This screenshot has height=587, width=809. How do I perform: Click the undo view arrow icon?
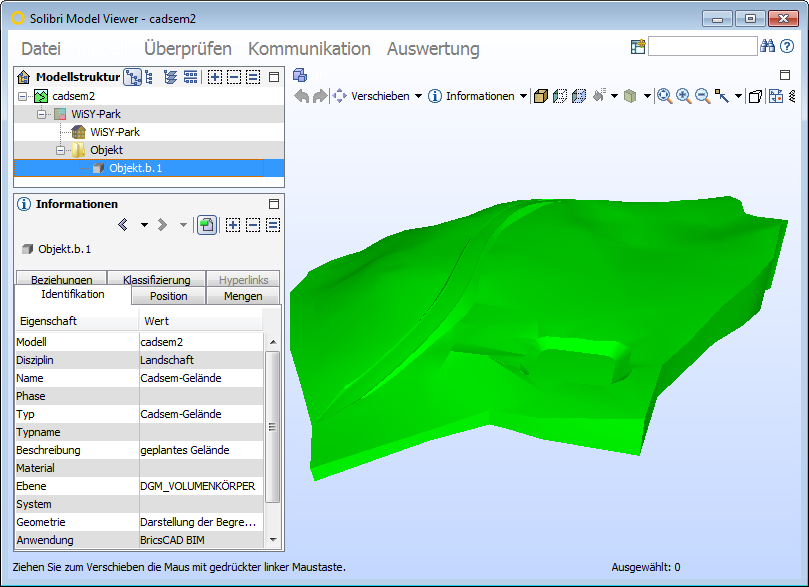pyautogui.click(x=302, y=96)
